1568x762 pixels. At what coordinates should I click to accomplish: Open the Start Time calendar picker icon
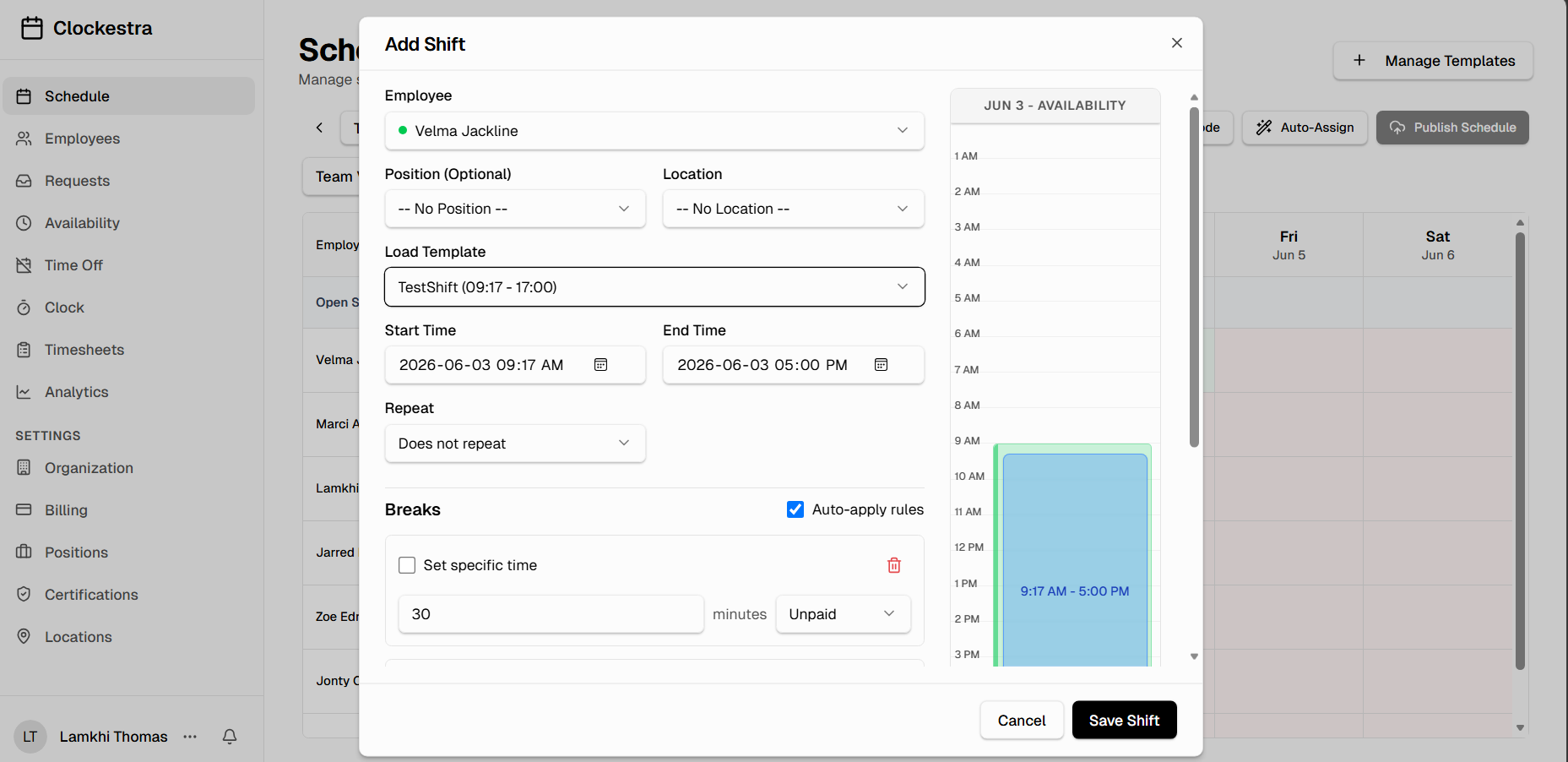click(x=601, y=365)
